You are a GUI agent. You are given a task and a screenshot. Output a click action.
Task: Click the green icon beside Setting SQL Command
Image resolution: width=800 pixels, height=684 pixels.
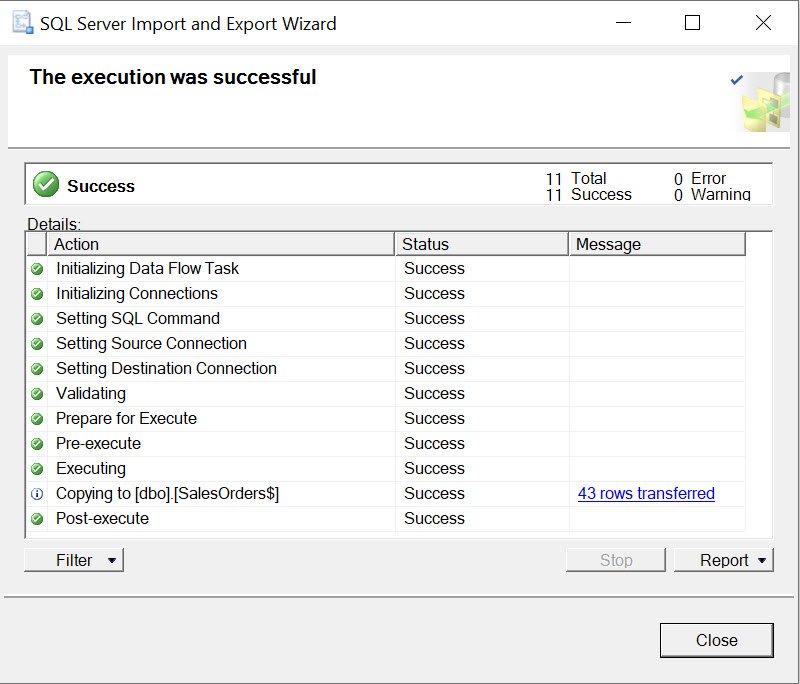pos(37,318)
